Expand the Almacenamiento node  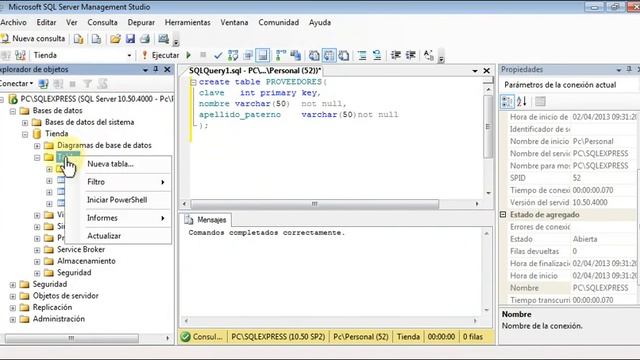[x=37, y=261]
